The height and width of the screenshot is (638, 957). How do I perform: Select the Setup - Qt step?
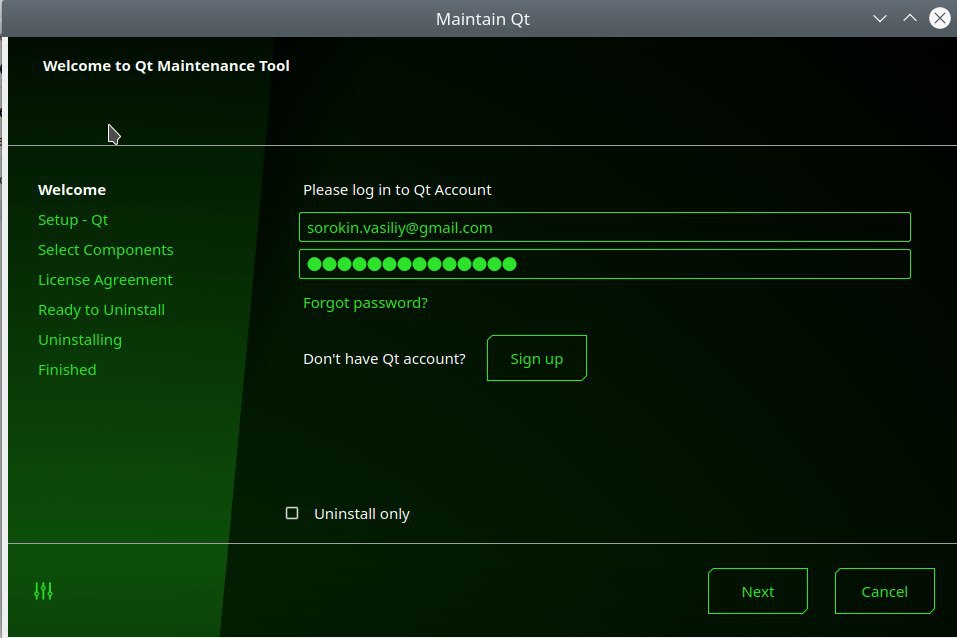click(x=73, y=220)
